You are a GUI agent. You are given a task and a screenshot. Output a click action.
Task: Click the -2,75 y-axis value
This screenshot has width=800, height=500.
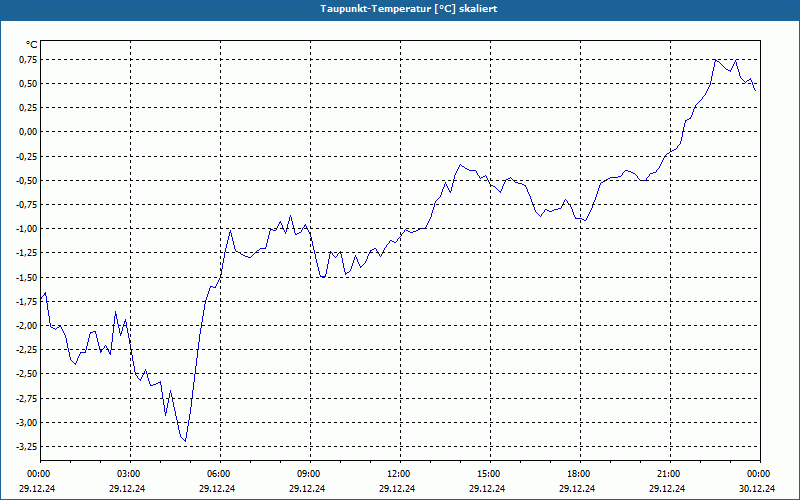coord(27,398)
